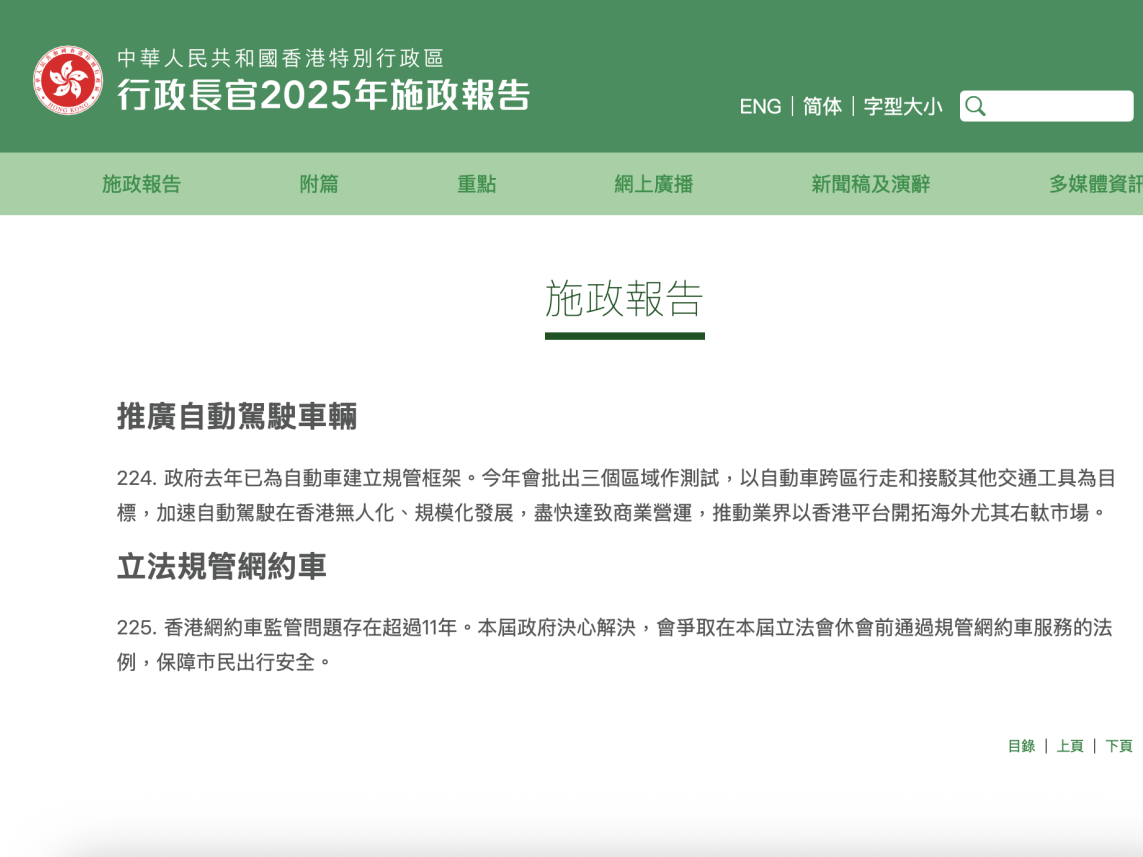Click the large 施政報告 page heading
The height and width of the screenshot is (857, 1143).
(625, 299)
